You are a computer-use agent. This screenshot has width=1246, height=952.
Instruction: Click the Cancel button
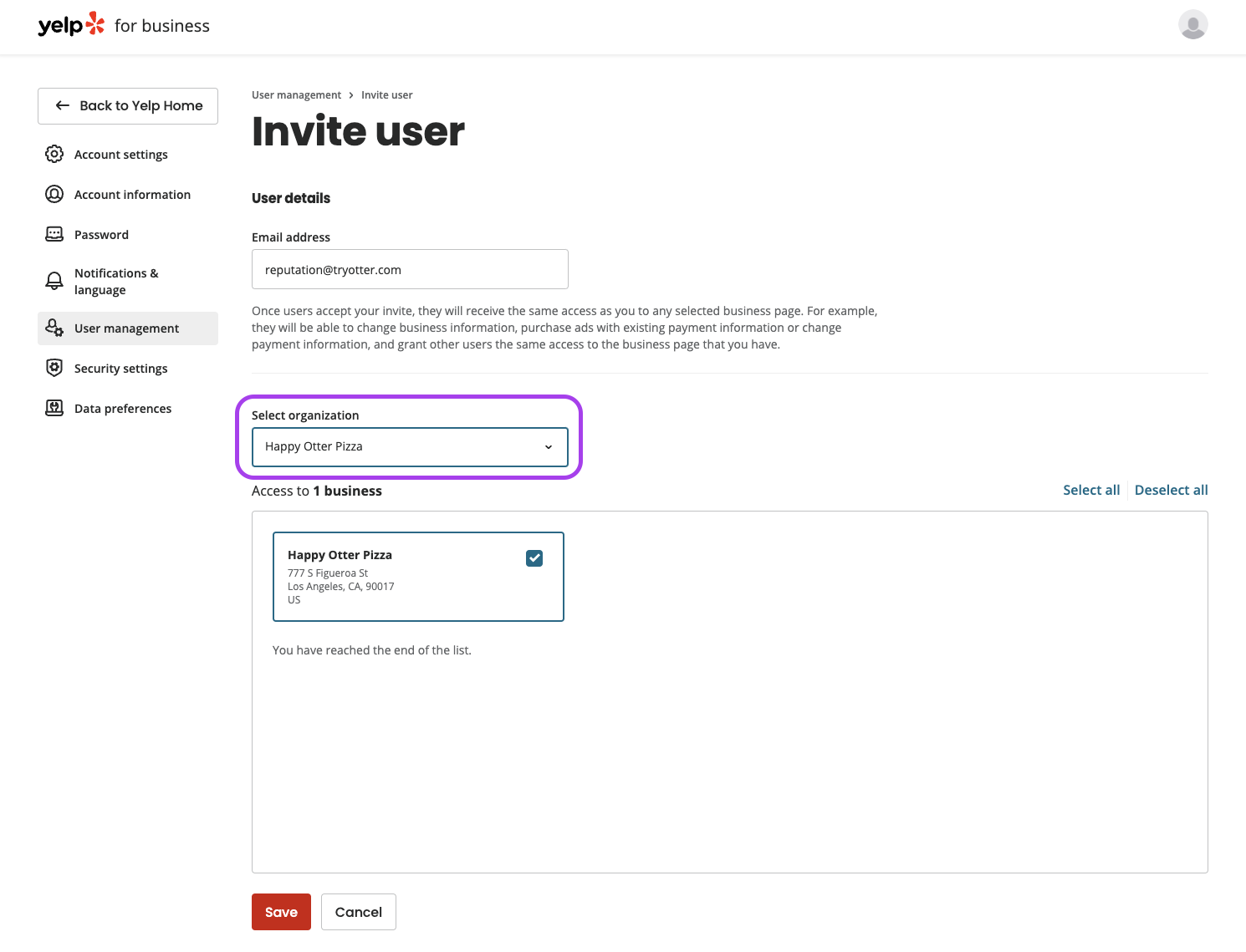(x=359, y=912)
